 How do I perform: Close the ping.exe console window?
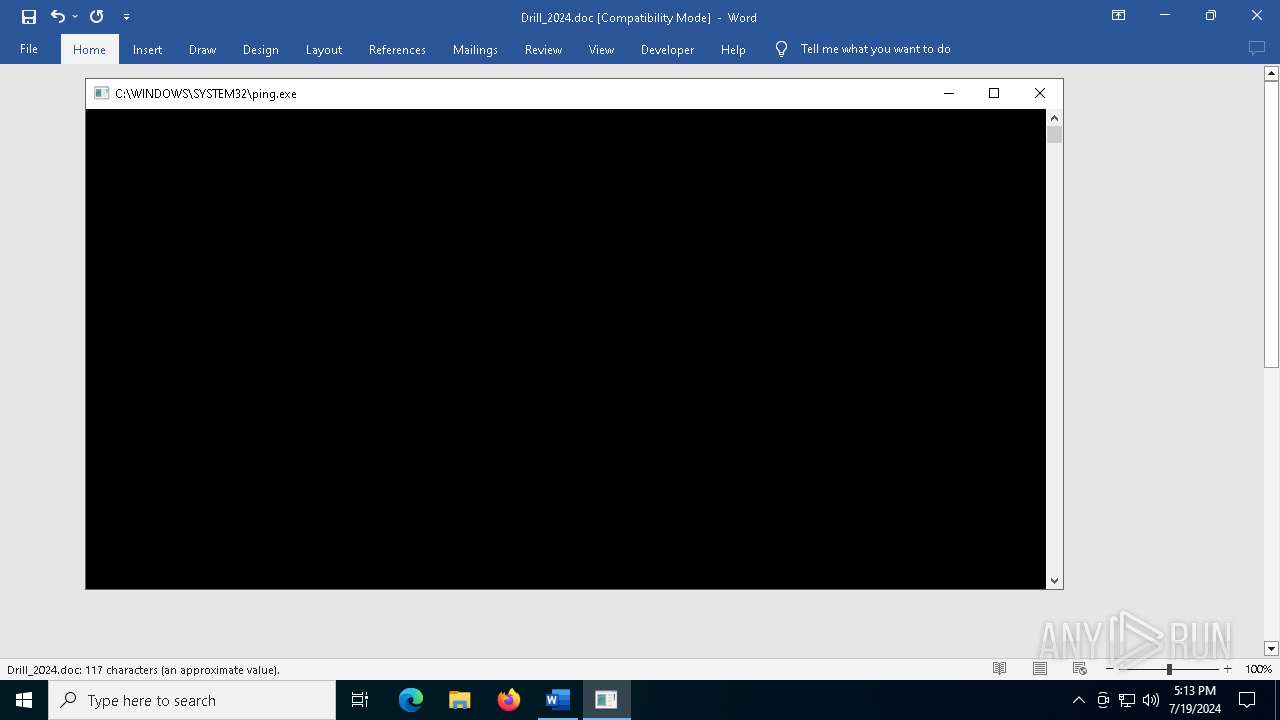(x=1039, y=93)
